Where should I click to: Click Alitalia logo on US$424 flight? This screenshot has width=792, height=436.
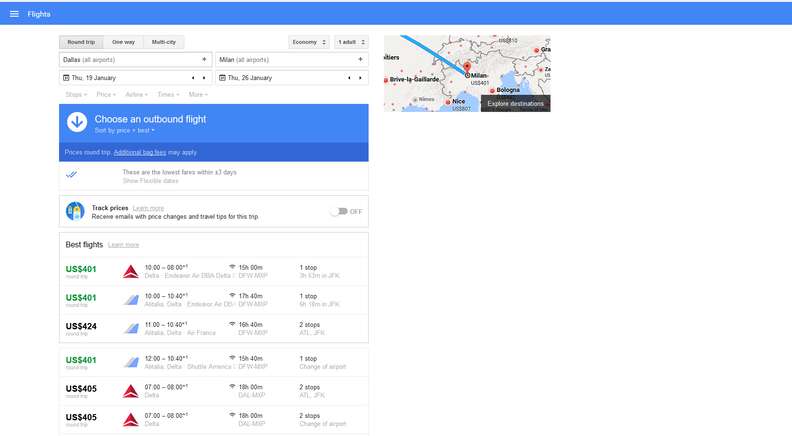(x=131, y=329)
